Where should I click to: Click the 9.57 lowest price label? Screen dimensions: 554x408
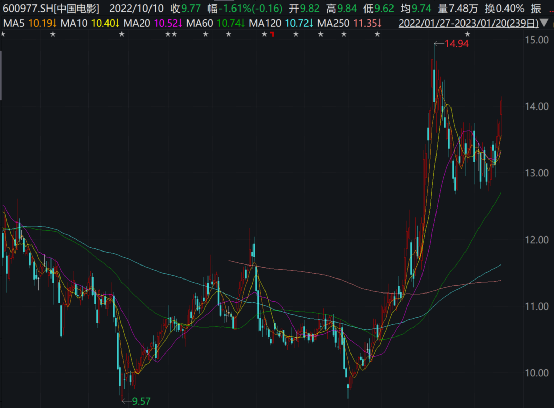point(141,401)
